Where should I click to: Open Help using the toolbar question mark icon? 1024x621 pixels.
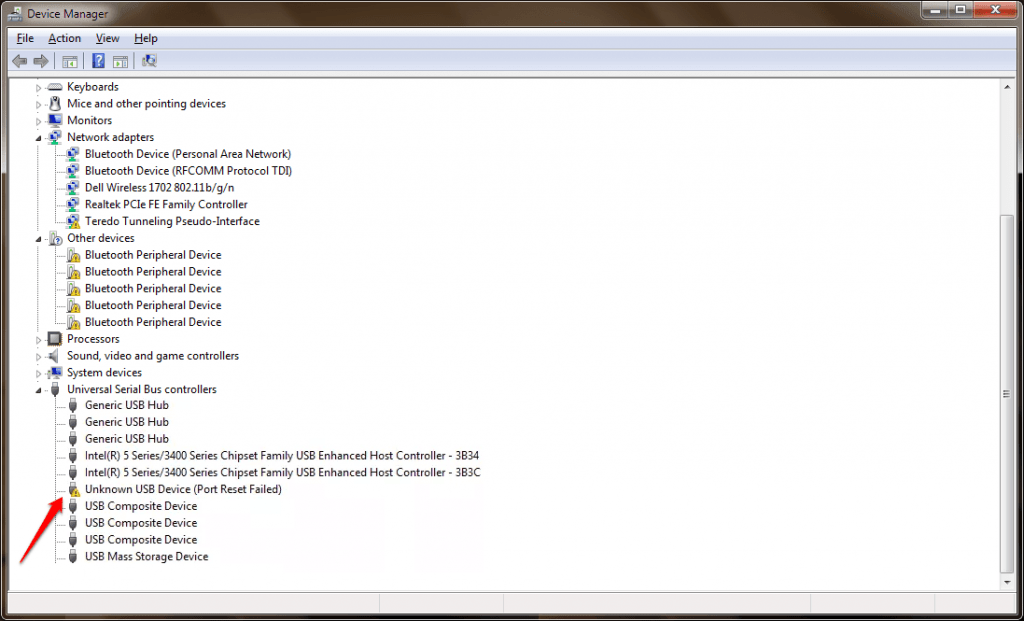pos(97,60)
